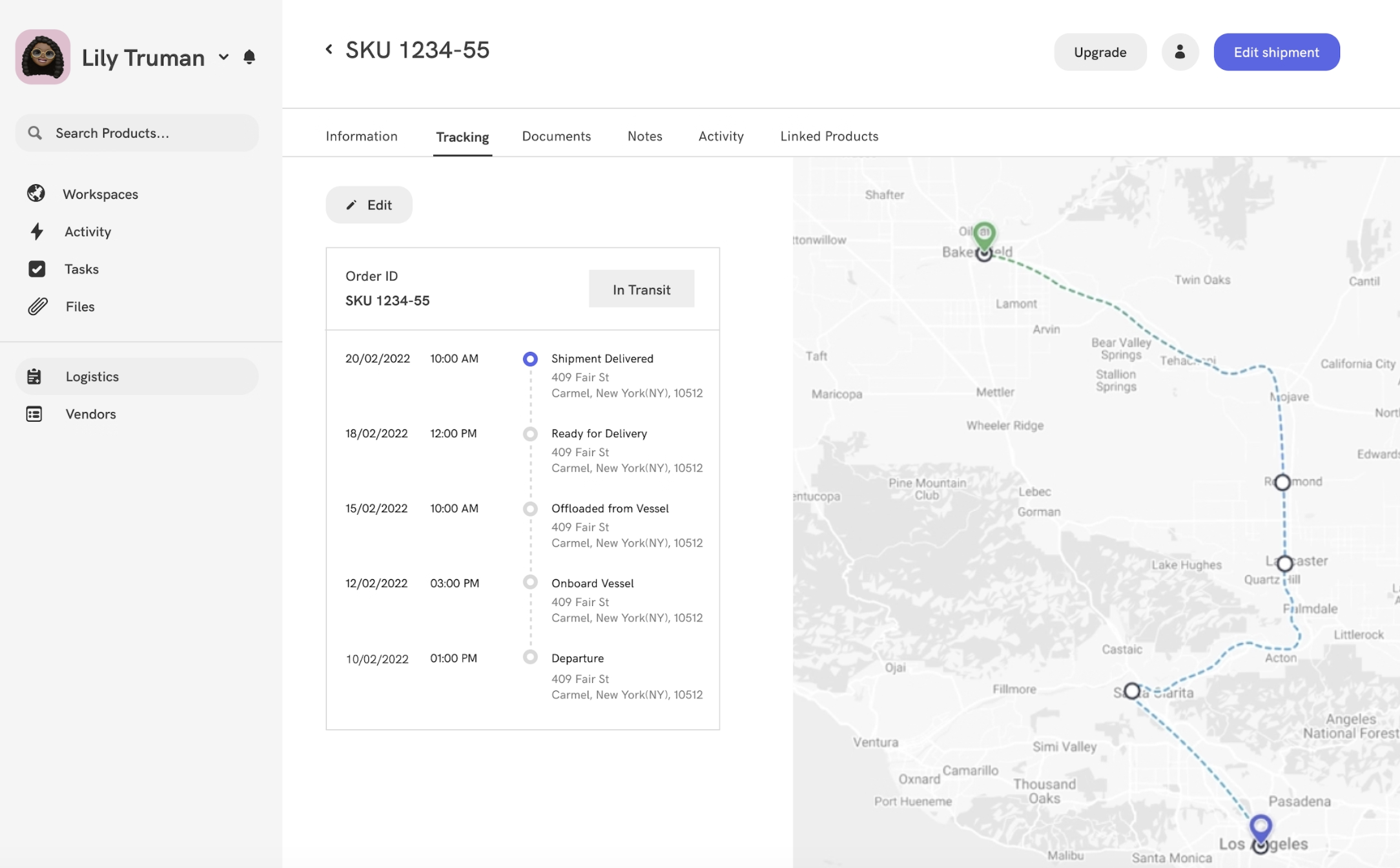Select Ready for Delivery timeline marker
Image resolution: width=1400 pixels, height=868 pixels.
(x=530, y=434)
